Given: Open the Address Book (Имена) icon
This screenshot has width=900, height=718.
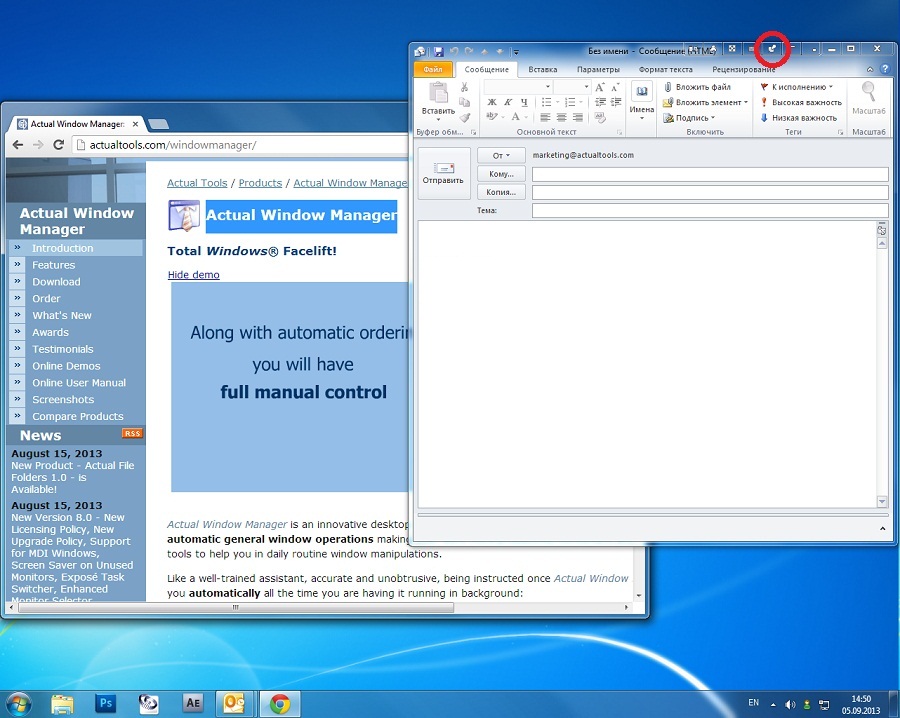Looking at the screenshot, I should (x=642, y=92).
